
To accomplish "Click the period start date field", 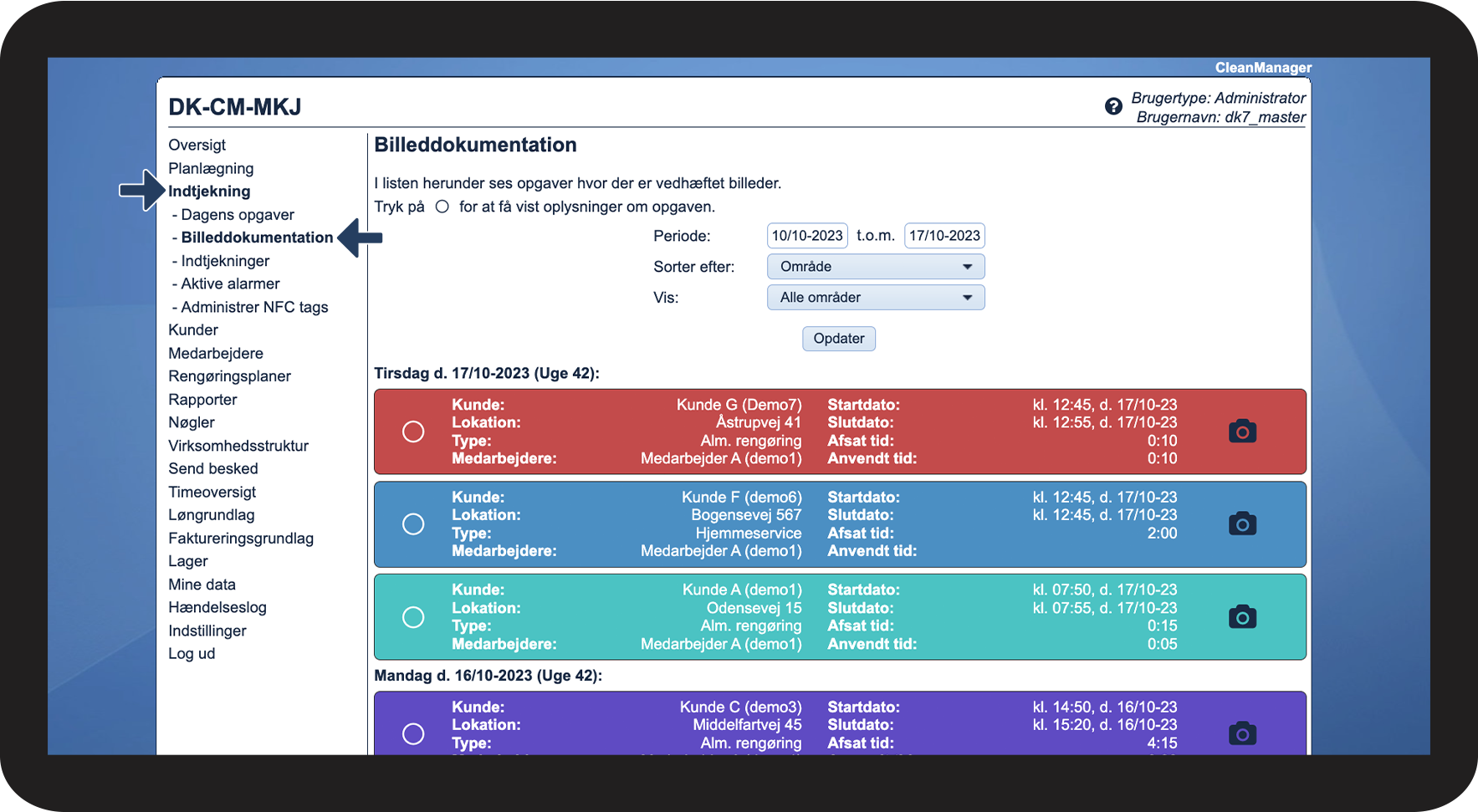I will [x=807, y=236].
